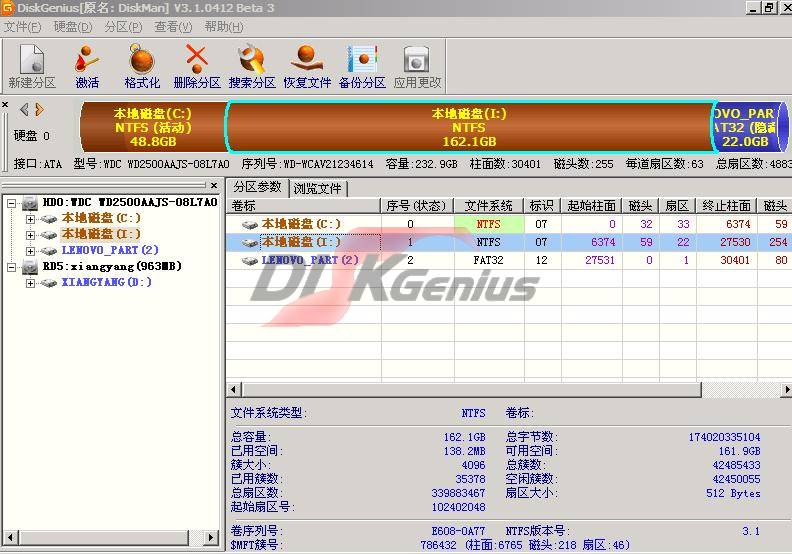The width and height of the screenshot is (792, 554).
Task: Click starting cylinder value 27531
Action: pos(600,260)
